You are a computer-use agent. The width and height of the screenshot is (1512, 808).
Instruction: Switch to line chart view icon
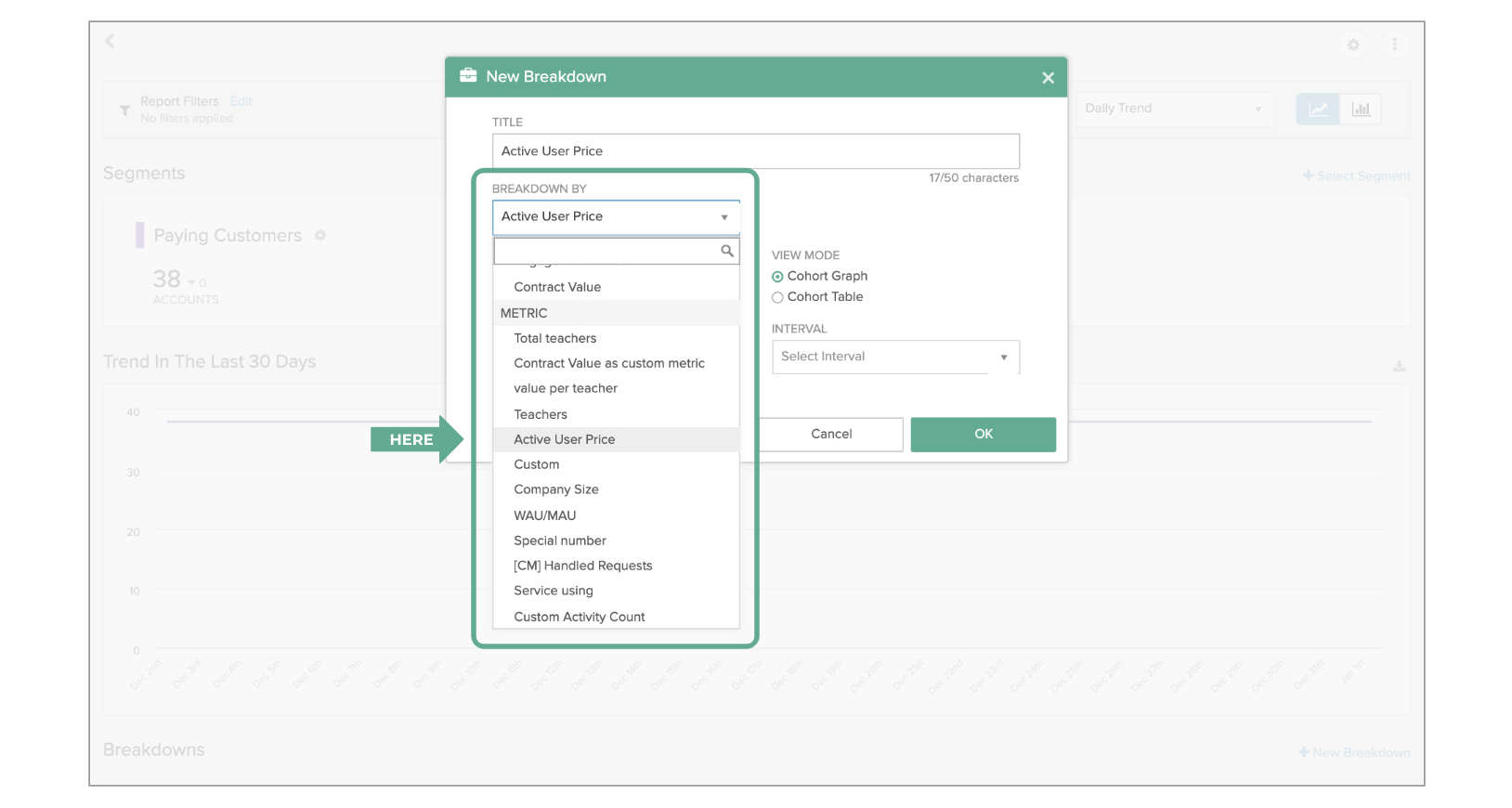click(1318, 109)
